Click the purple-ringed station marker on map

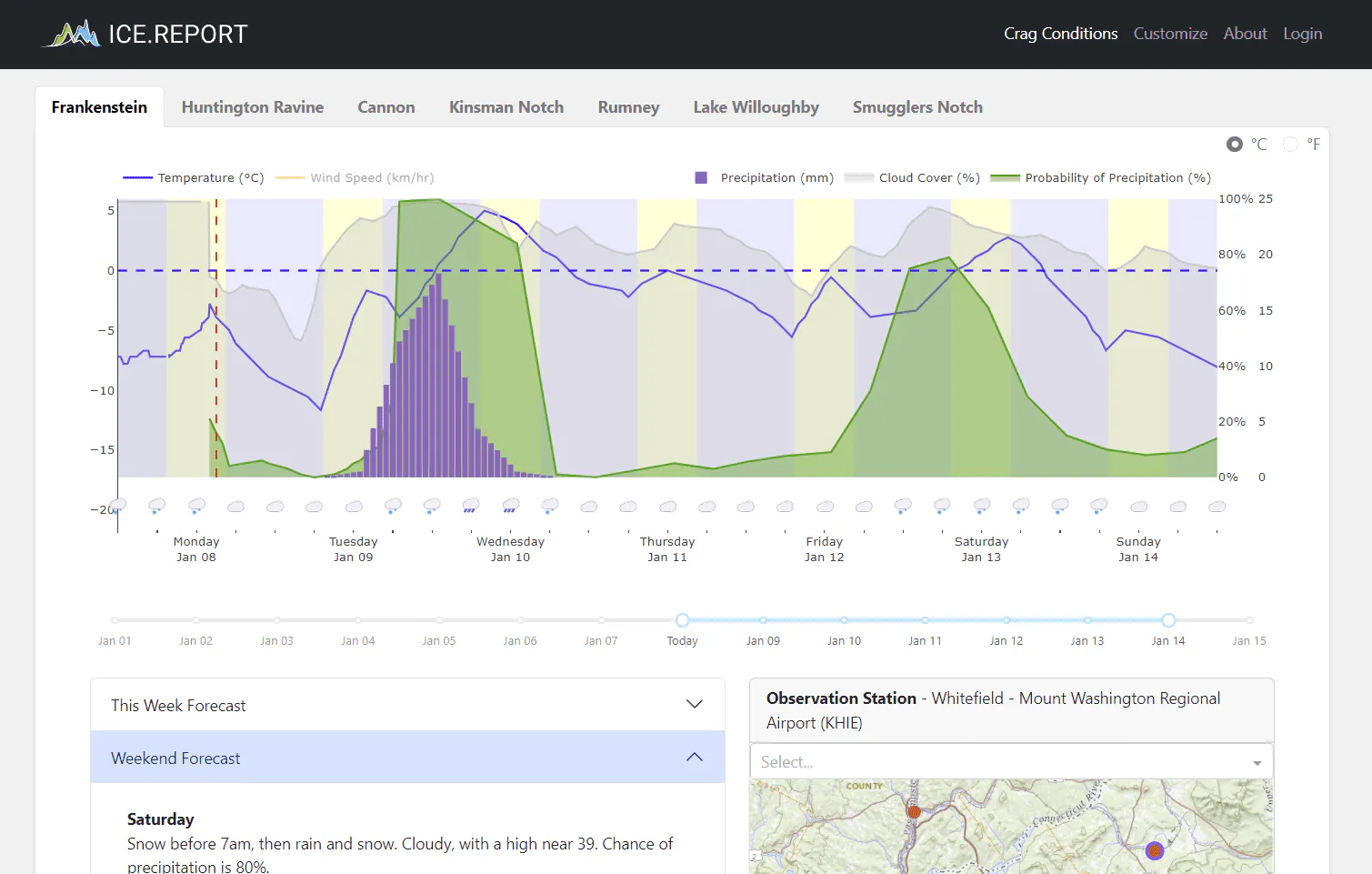[x=1155, y=850]
